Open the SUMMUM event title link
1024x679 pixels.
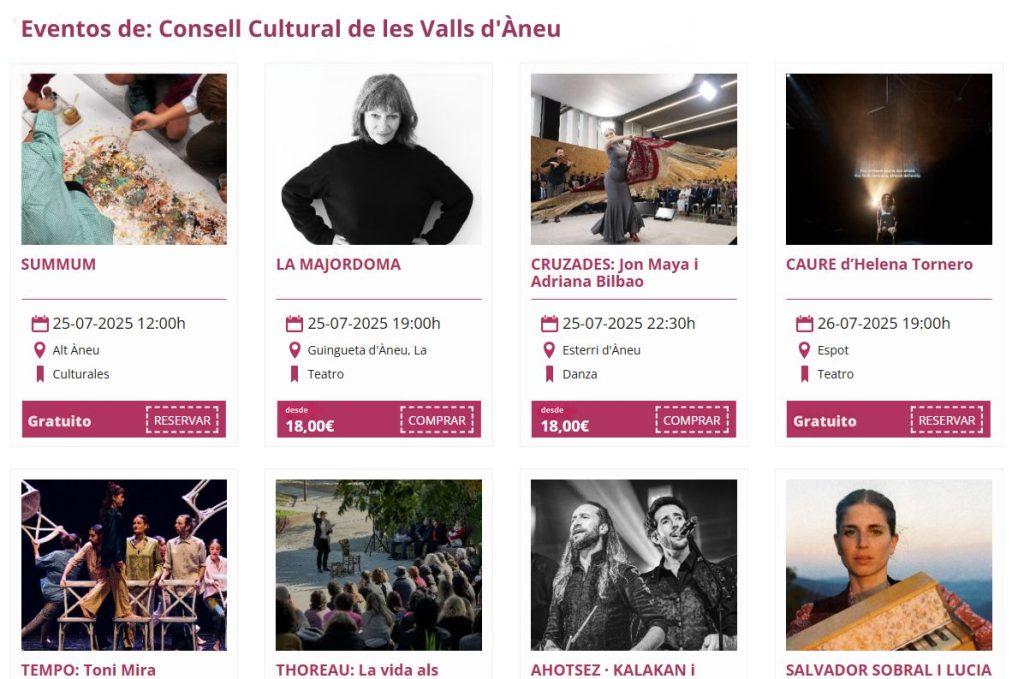(58, 264)
